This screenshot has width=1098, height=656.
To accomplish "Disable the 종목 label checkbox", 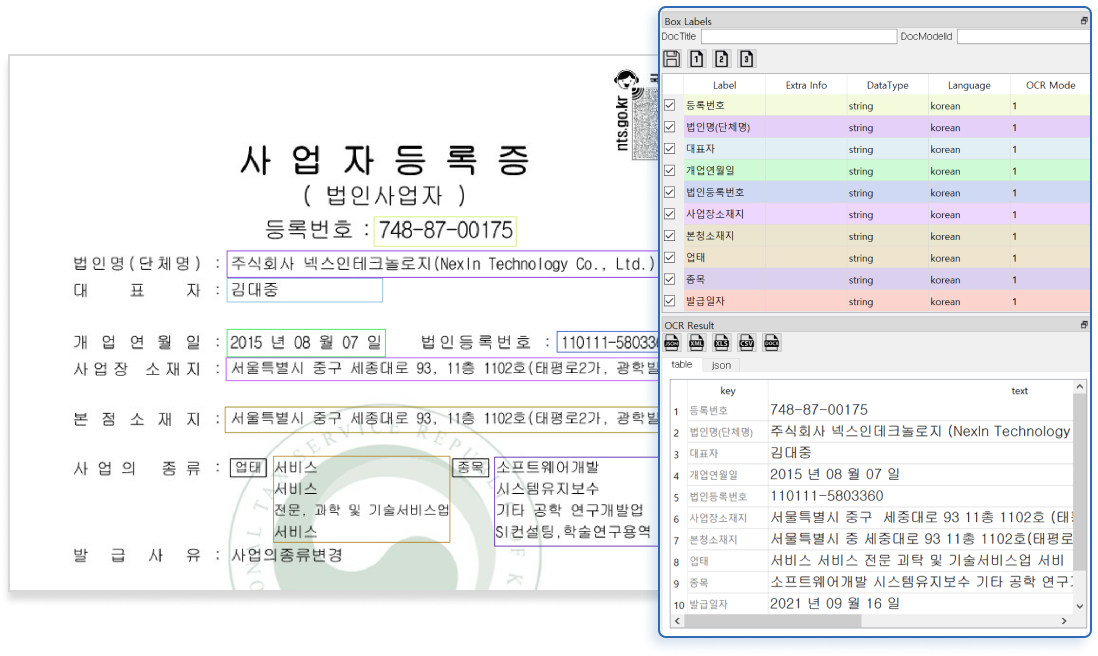I will (670, 279).
